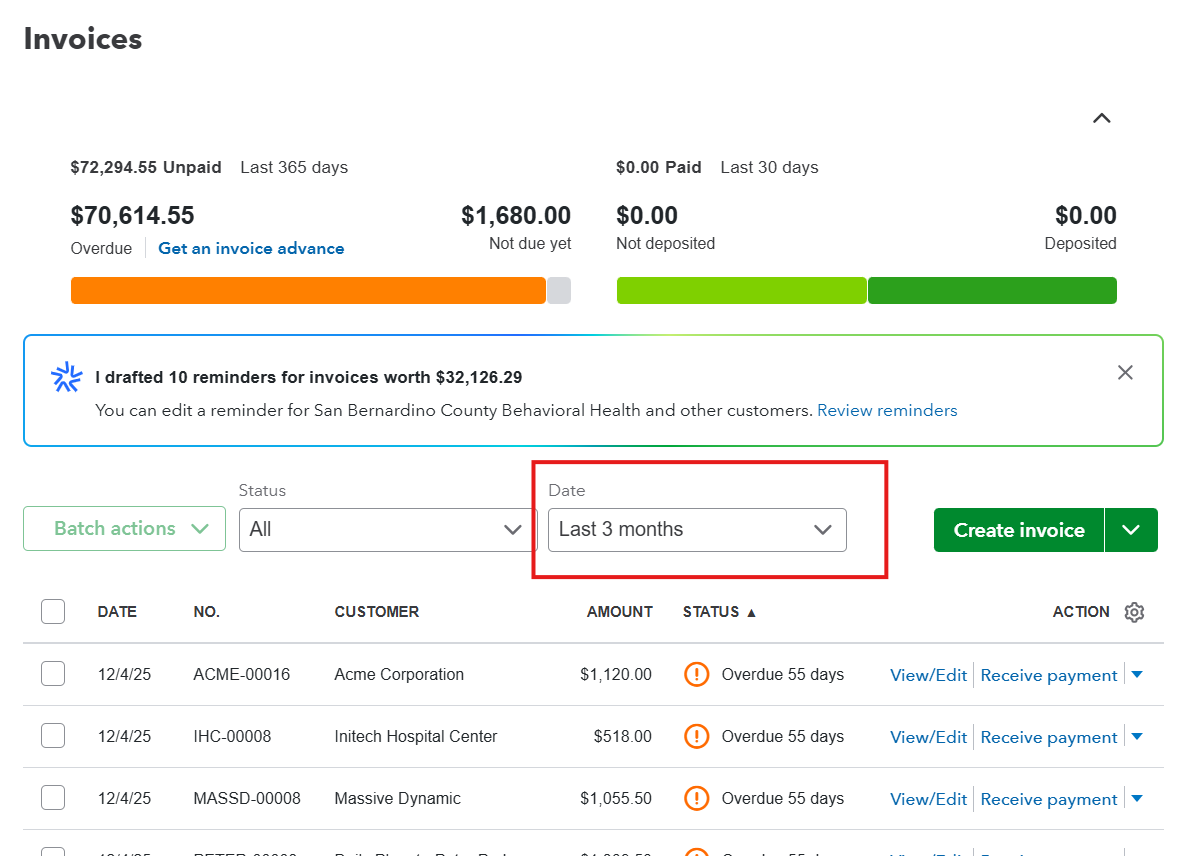Open table settings gear icon
Screen dimensions: 1182x856
tap(1134, 612)
